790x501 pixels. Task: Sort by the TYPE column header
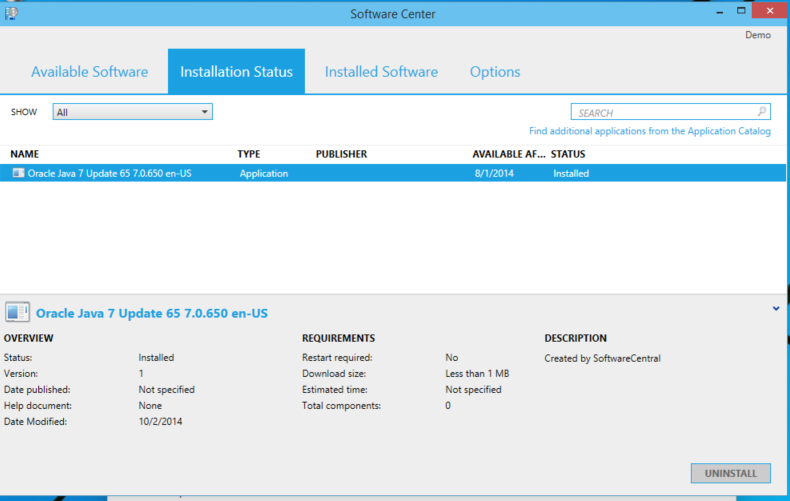coord(248,154)
